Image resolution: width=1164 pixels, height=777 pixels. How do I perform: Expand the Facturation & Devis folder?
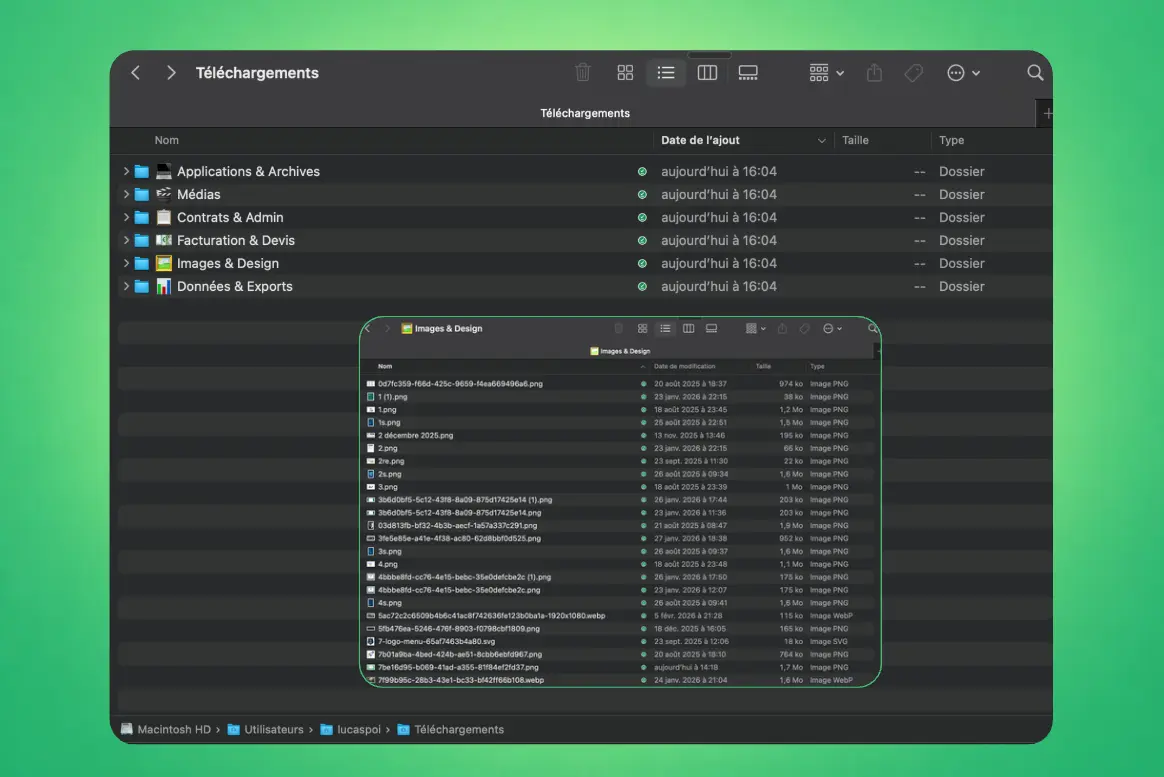(126, 241)
